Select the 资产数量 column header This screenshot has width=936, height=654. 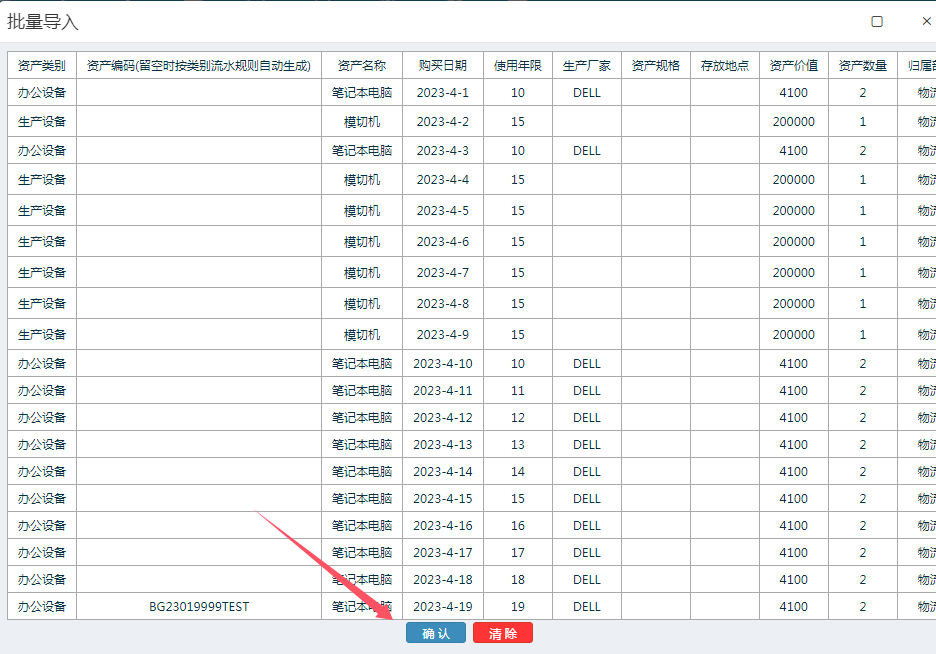[863, 66]
